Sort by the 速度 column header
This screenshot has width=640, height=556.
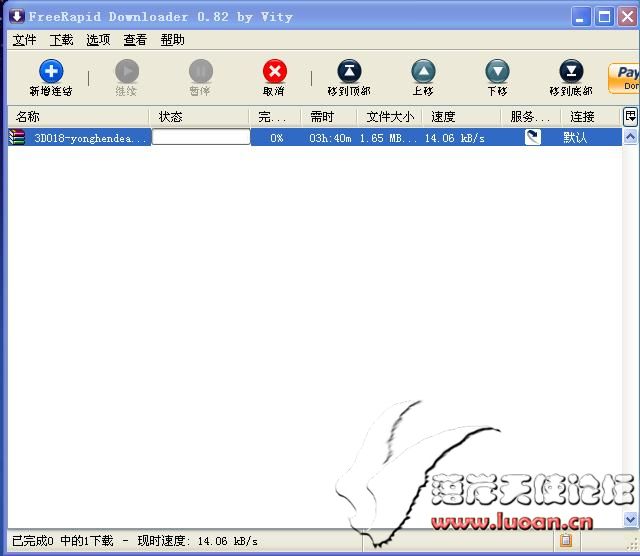click(x=461, y=117)
